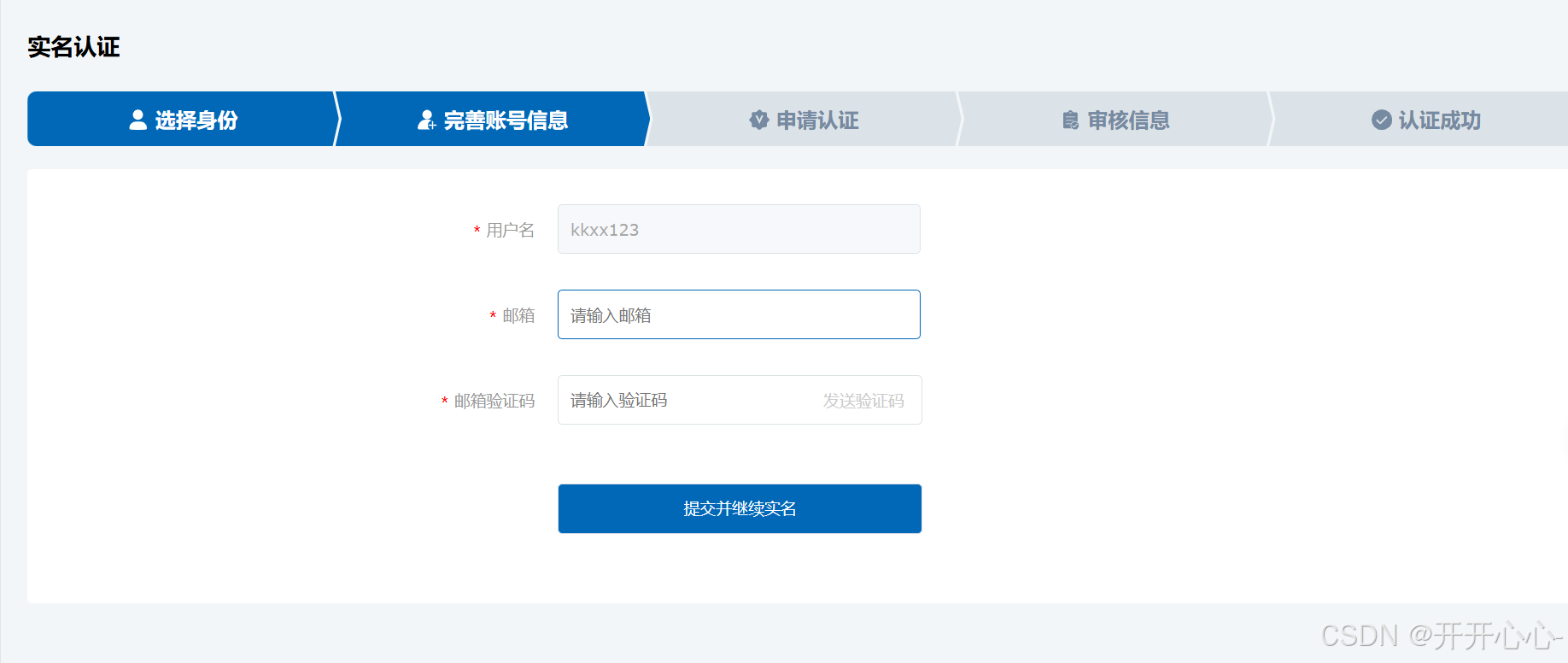Click the 用户名 field showing kkxx123

(739, 229)
